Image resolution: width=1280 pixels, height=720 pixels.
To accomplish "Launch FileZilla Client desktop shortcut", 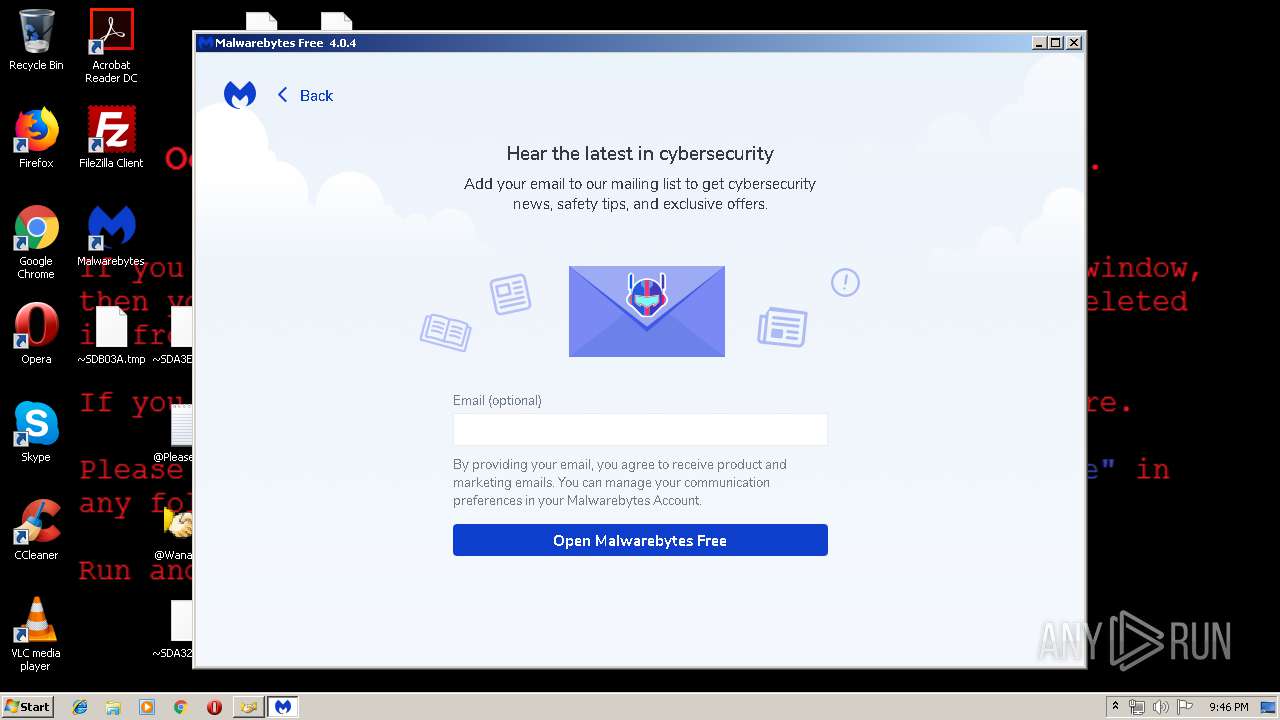I will click(111, 138).
